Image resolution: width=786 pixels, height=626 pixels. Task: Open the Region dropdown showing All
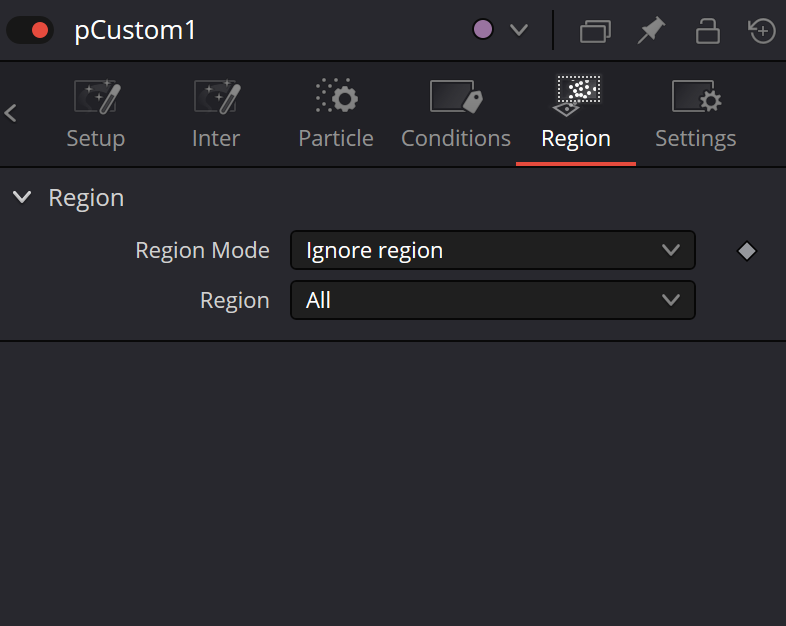[x=493, y=300]
